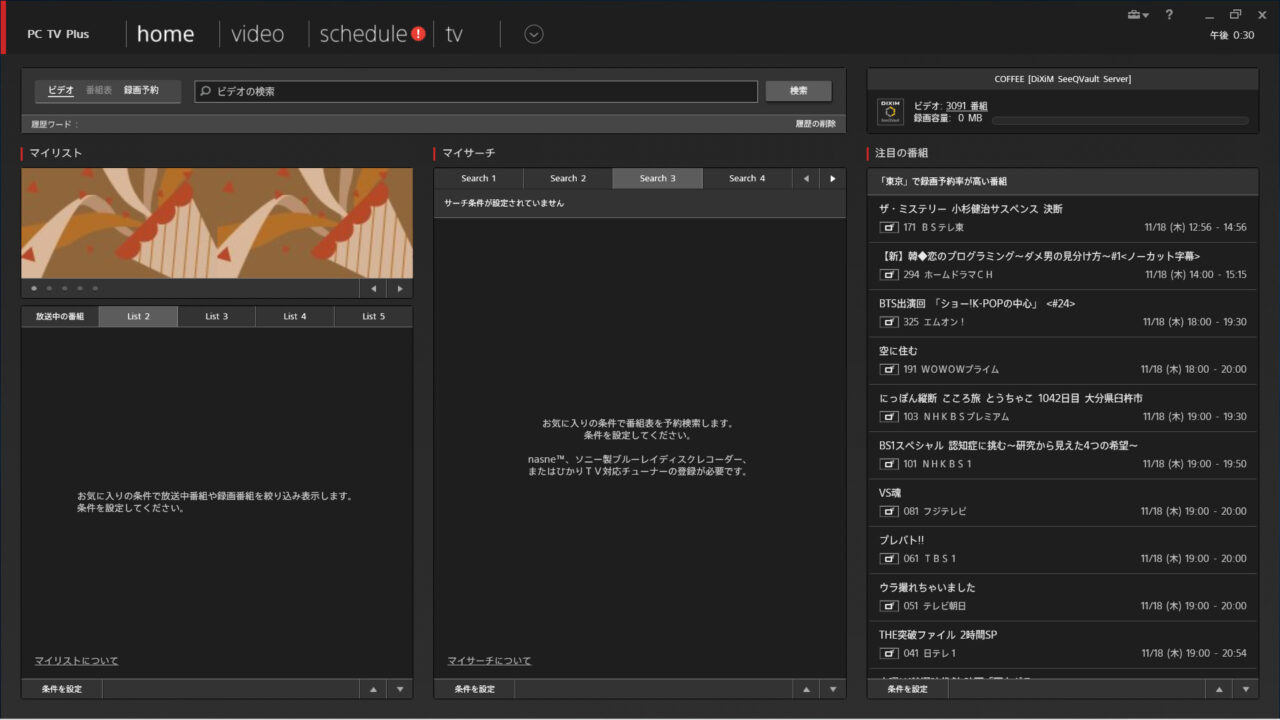Viewport: 1280px width, 720px height.
Task: Click record icon for VS魂 program
Action: [x=888, y=511]
